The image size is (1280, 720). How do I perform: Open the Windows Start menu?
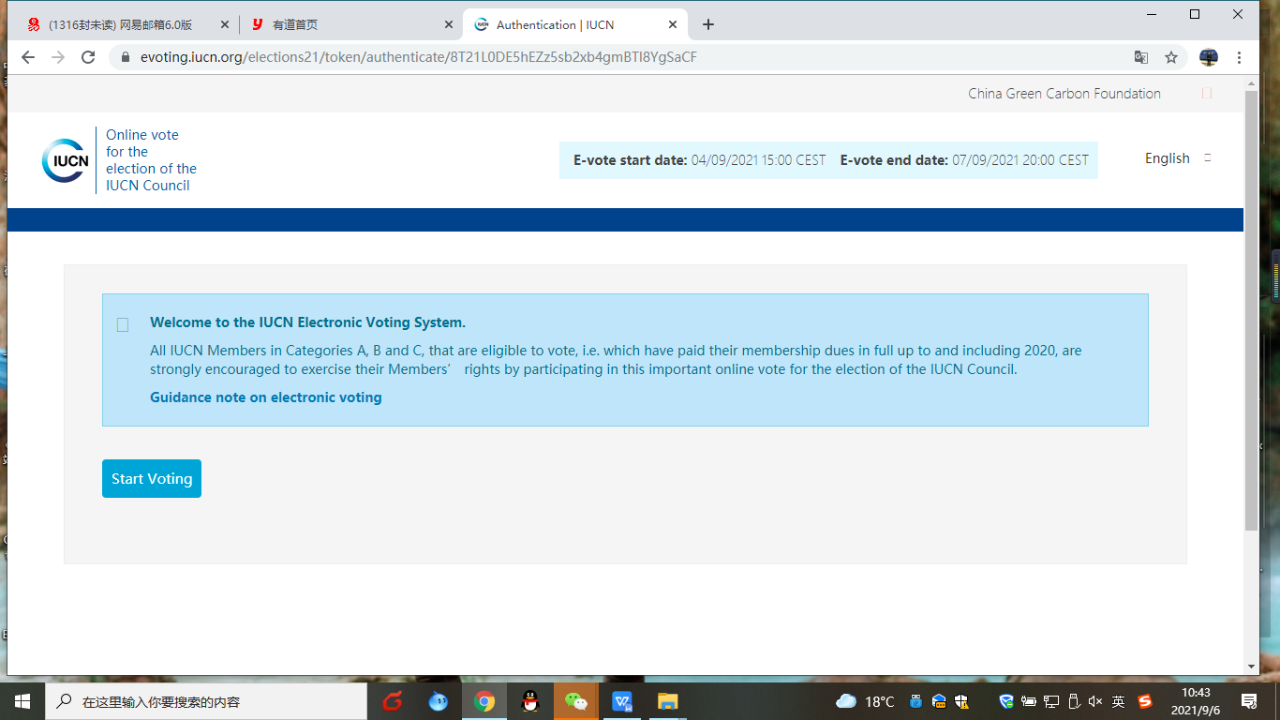coord(22,701)
